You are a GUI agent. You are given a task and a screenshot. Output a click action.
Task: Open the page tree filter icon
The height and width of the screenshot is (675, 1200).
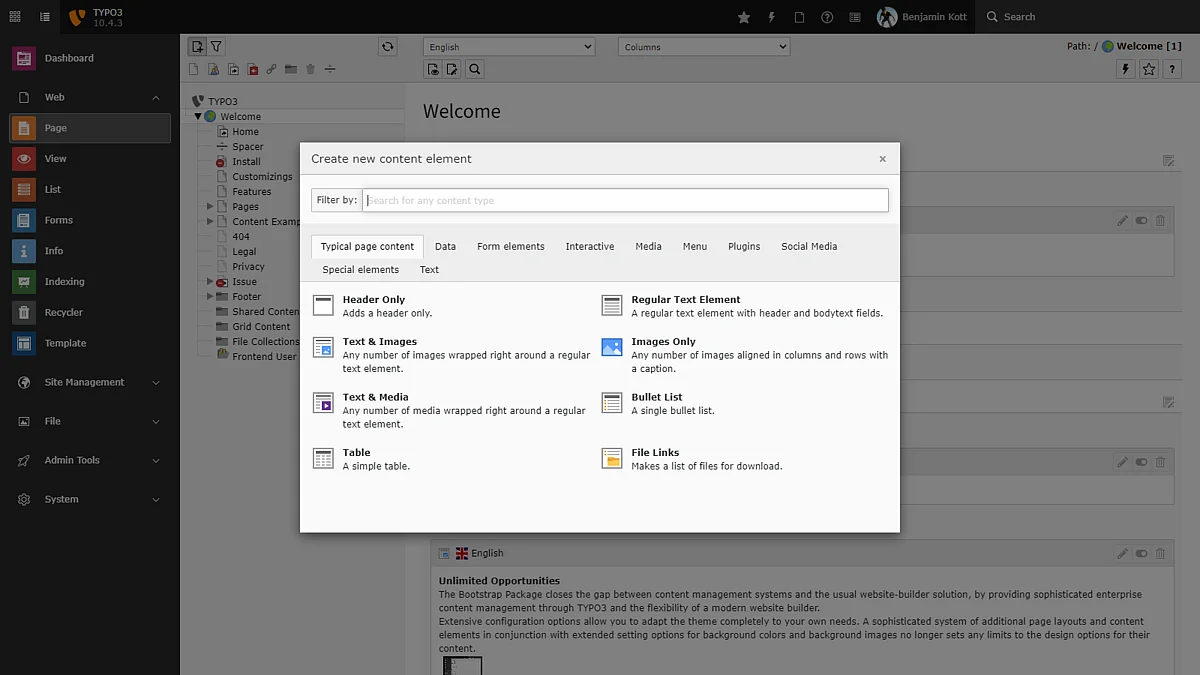(x=216, y=46)
